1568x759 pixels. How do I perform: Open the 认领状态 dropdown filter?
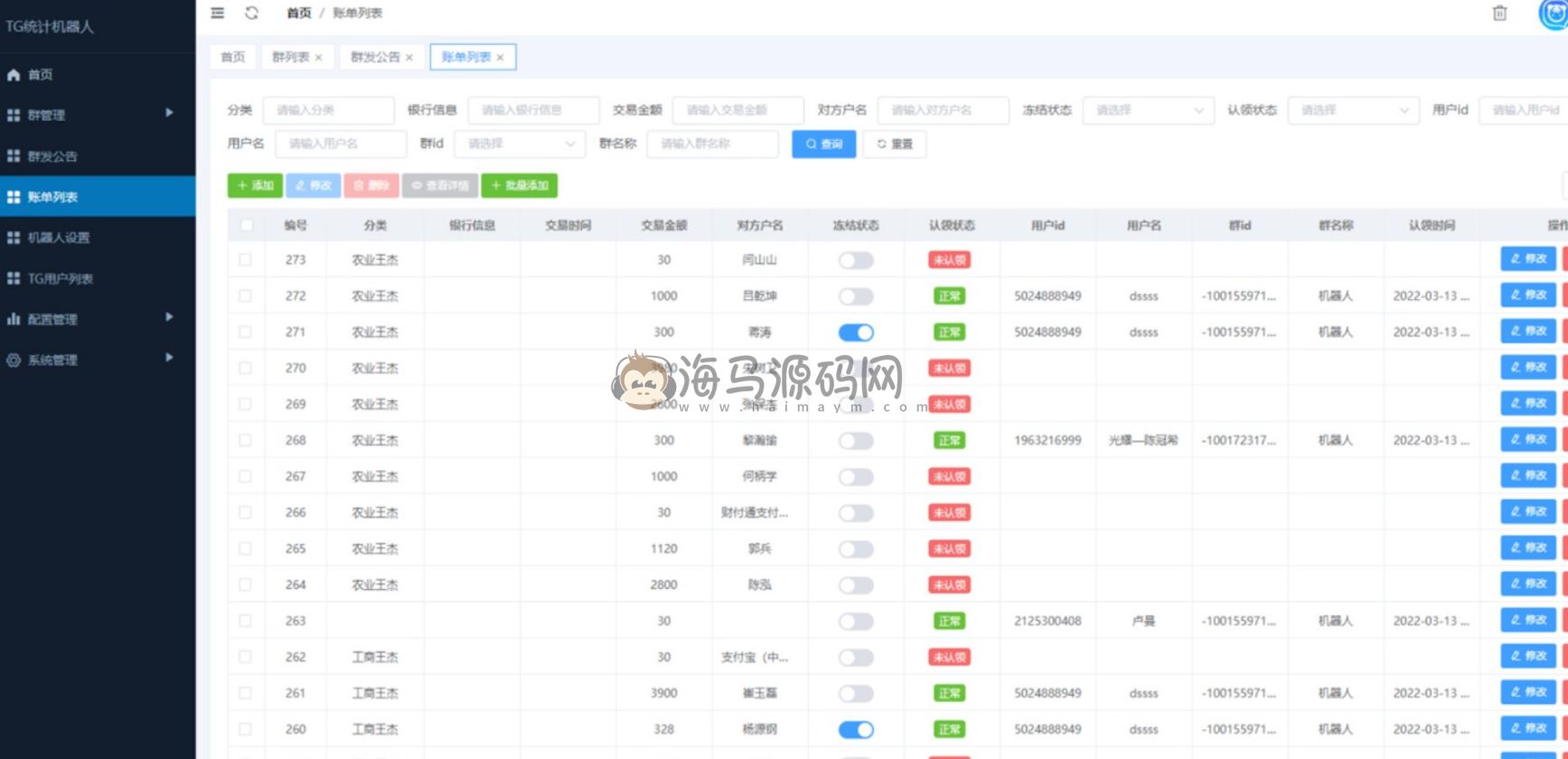click(1353, 110)
